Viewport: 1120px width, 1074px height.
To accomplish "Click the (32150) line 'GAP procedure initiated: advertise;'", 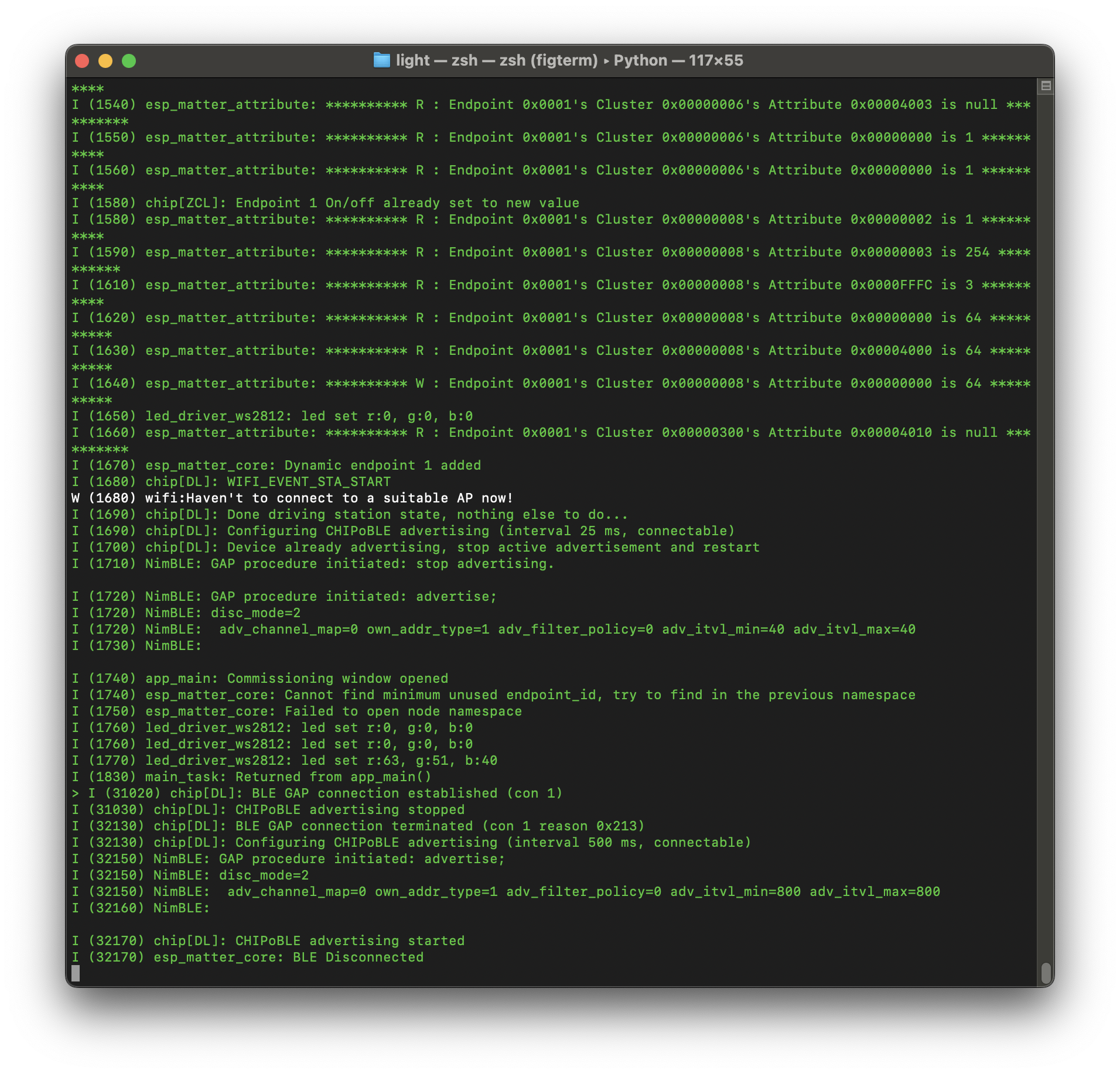I will tap(288, 858).
